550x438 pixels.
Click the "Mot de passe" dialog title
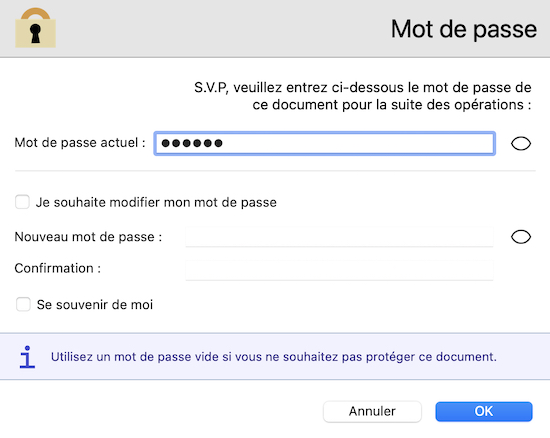(x=464, y=29)
